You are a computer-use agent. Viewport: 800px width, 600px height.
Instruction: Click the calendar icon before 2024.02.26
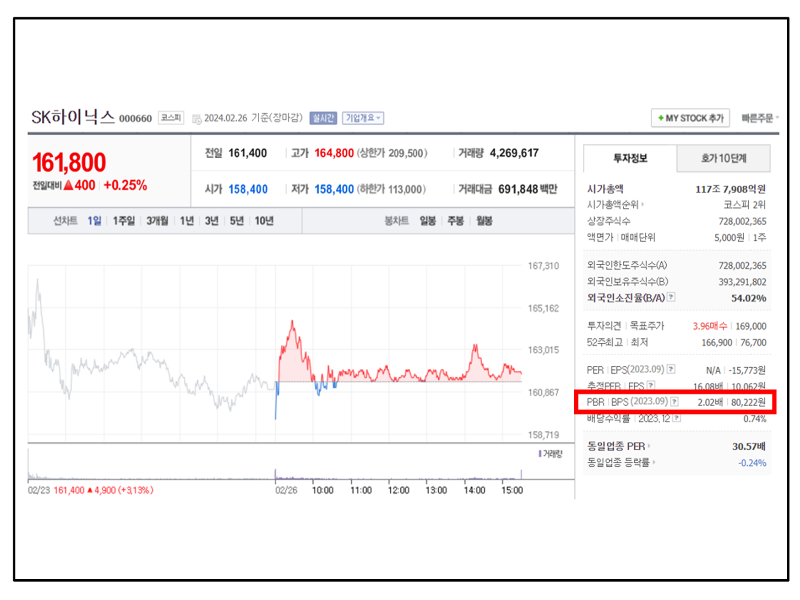click(196, 119)
